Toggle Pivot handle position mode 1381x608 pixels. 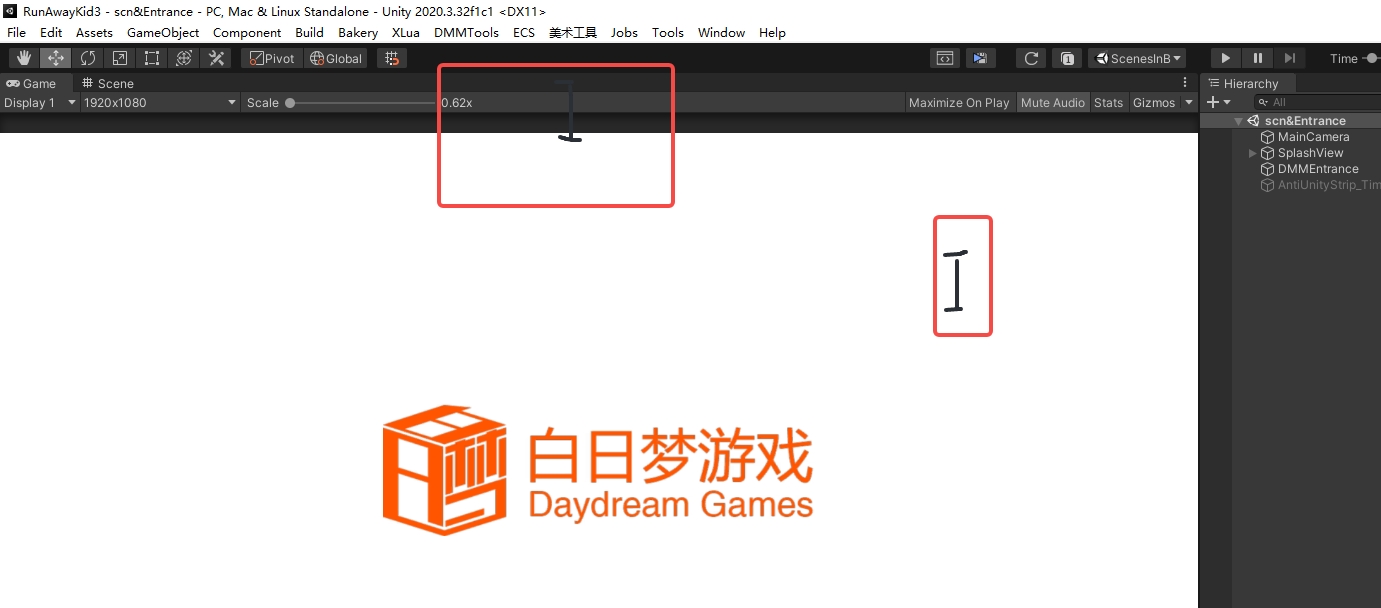272,58
